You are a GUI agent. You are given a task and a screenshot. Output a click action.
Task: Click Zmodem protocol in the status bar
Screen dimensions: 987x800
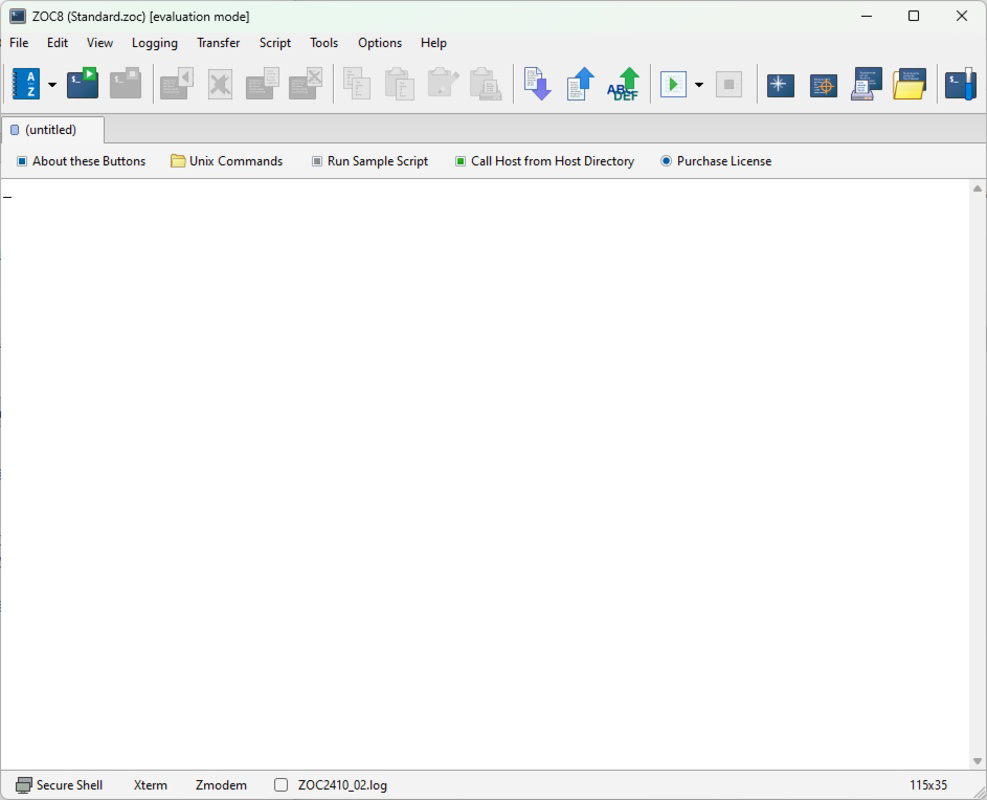[221, 785]
